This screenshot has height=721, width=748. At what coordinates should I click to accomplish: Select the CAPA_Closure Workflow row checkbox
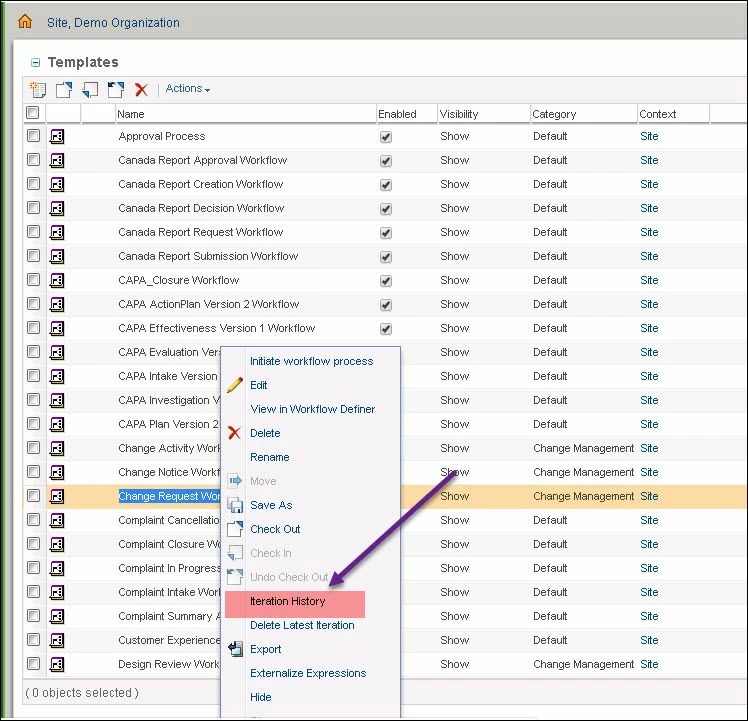[33, 279]
